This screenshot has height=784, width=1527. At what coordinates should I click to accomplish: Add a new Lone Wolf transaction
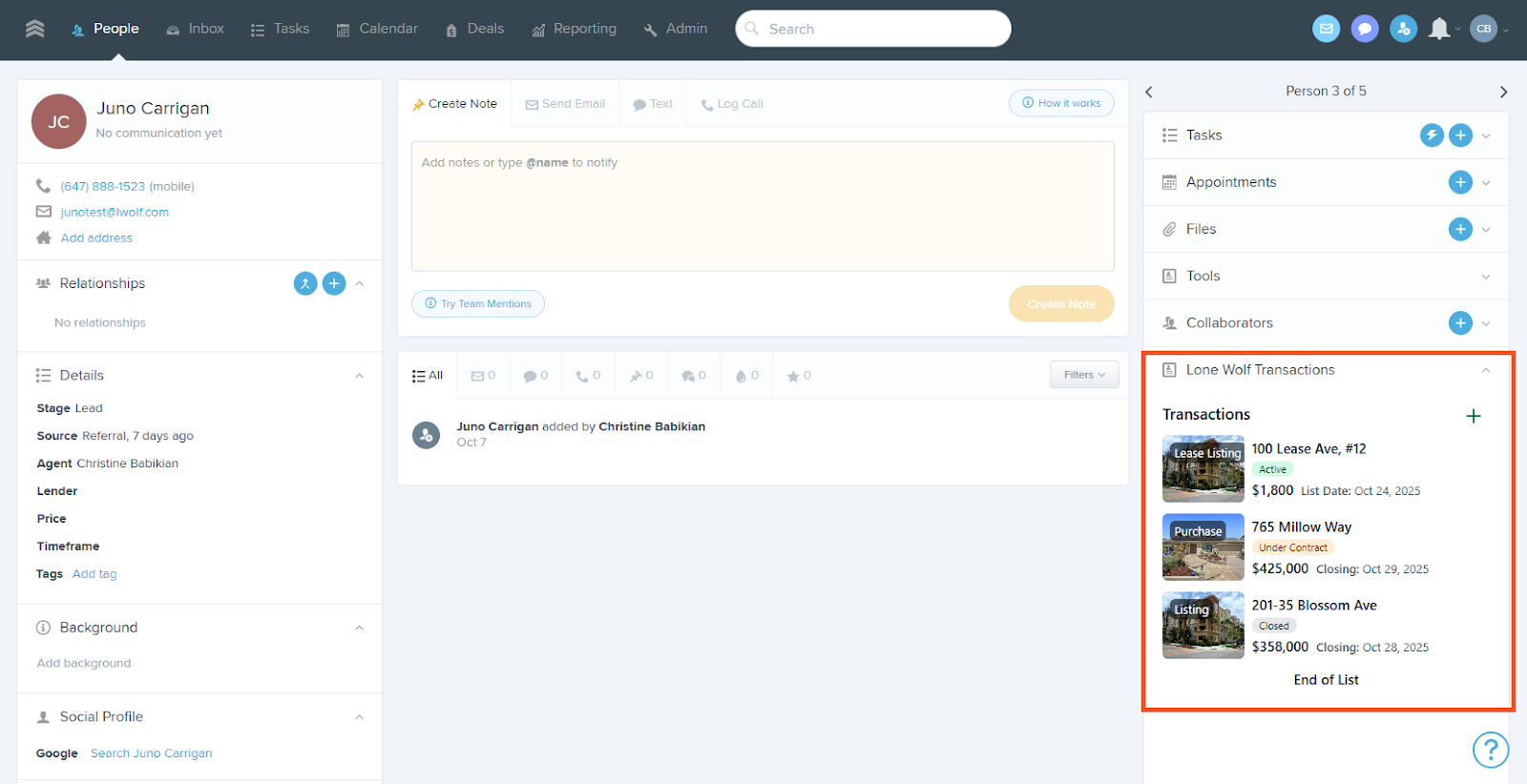coord(1474,416)
